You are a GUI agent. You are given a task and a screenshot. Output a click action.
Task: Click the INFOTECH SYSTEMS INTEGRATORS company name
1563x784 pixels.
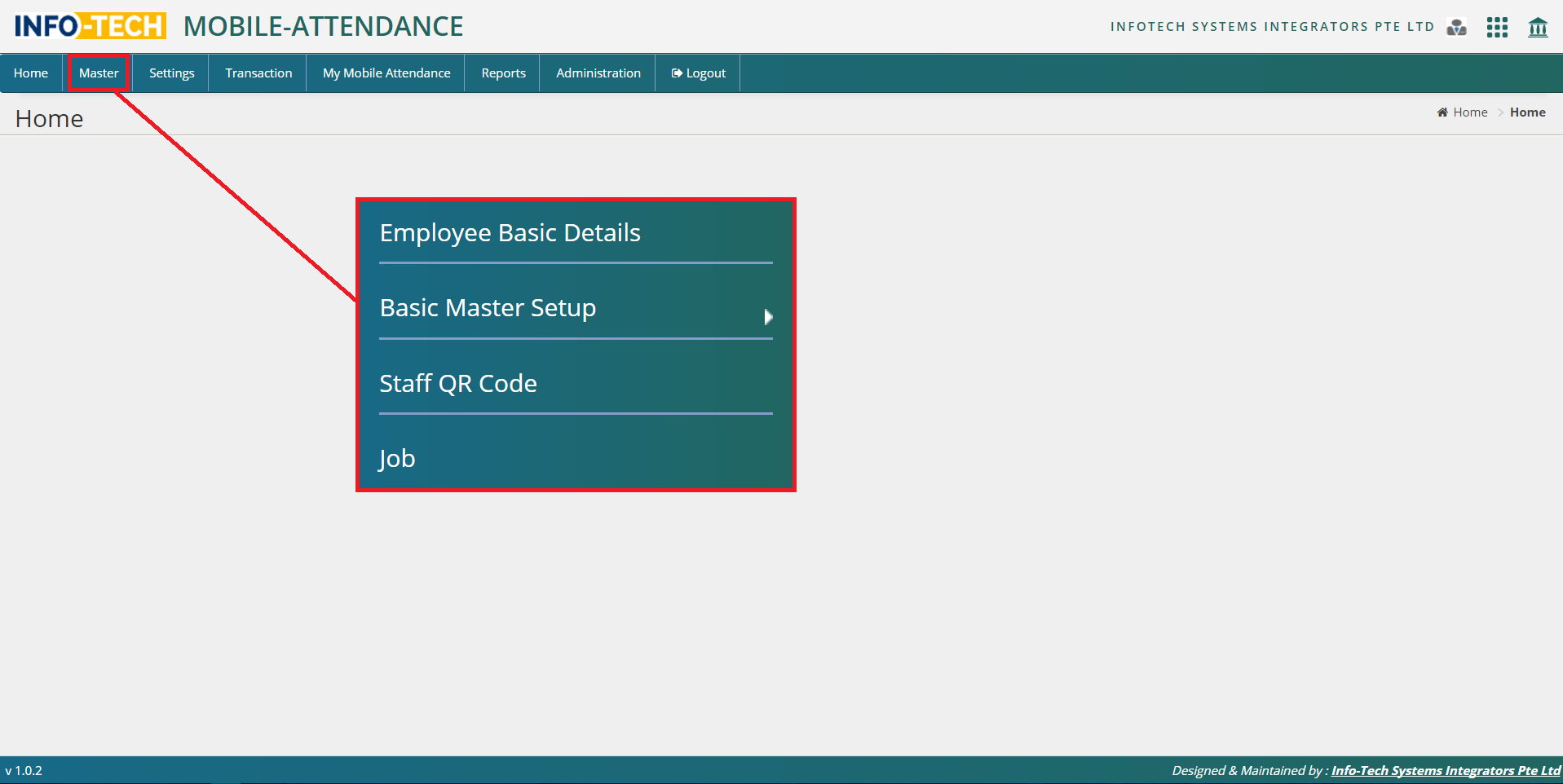(1272, 27)
